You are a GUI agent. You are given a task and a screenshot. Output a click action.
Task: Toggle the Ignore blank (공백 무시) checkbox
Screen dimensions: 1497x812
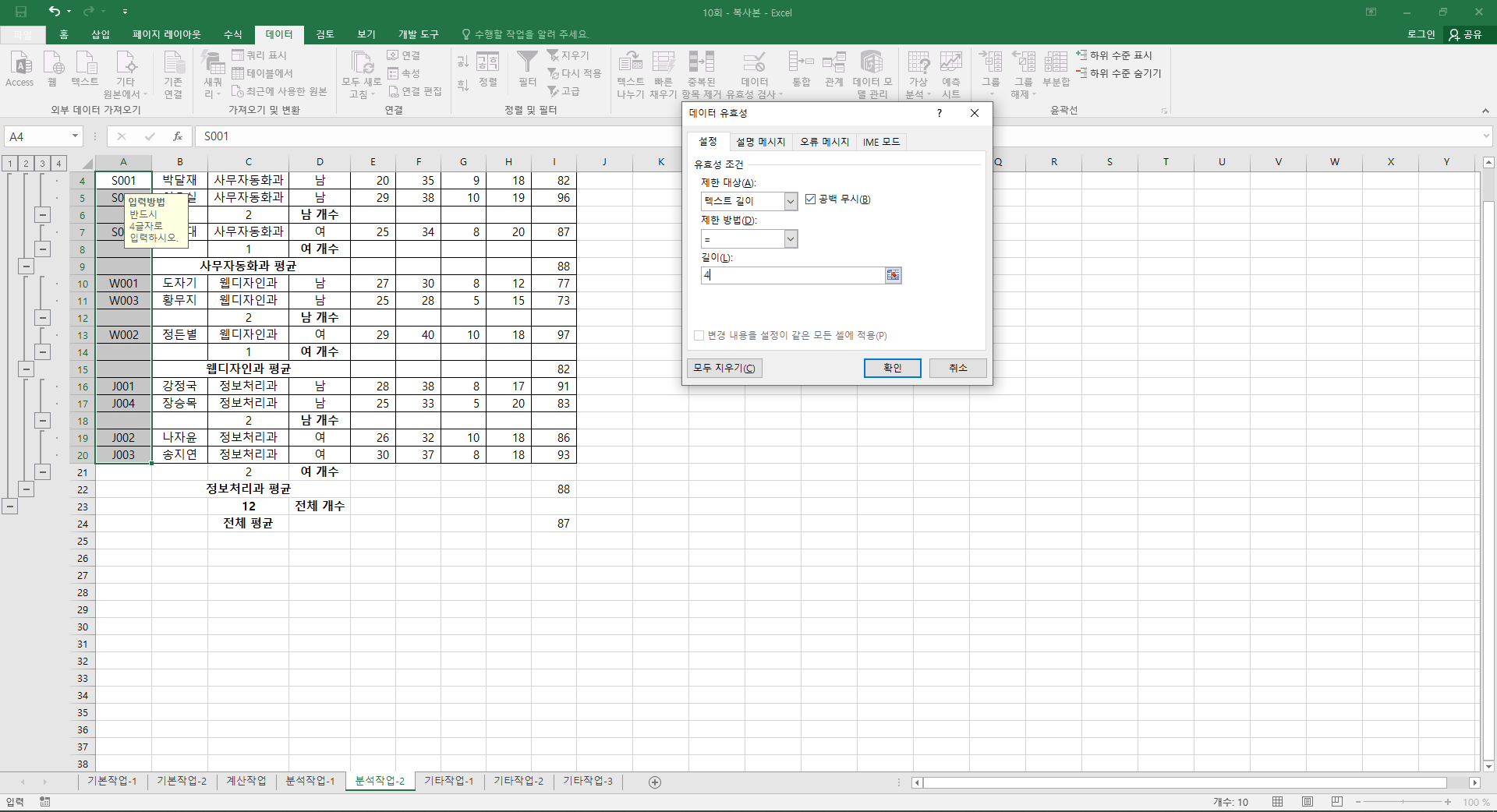coord(810,199)
